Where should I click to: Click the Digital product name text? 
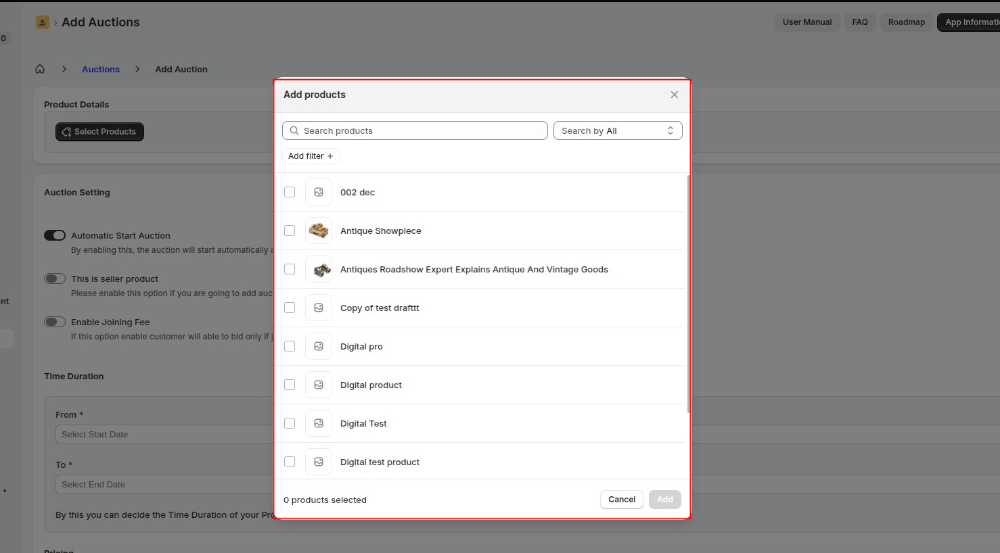[371, 385]
